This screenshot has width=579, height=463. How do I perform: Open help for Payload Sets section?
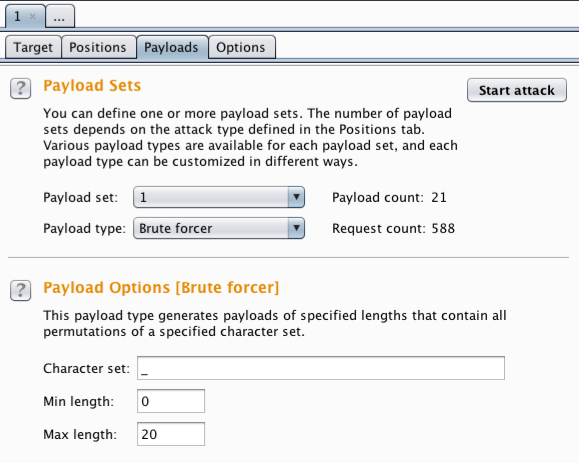click(20, 89)
